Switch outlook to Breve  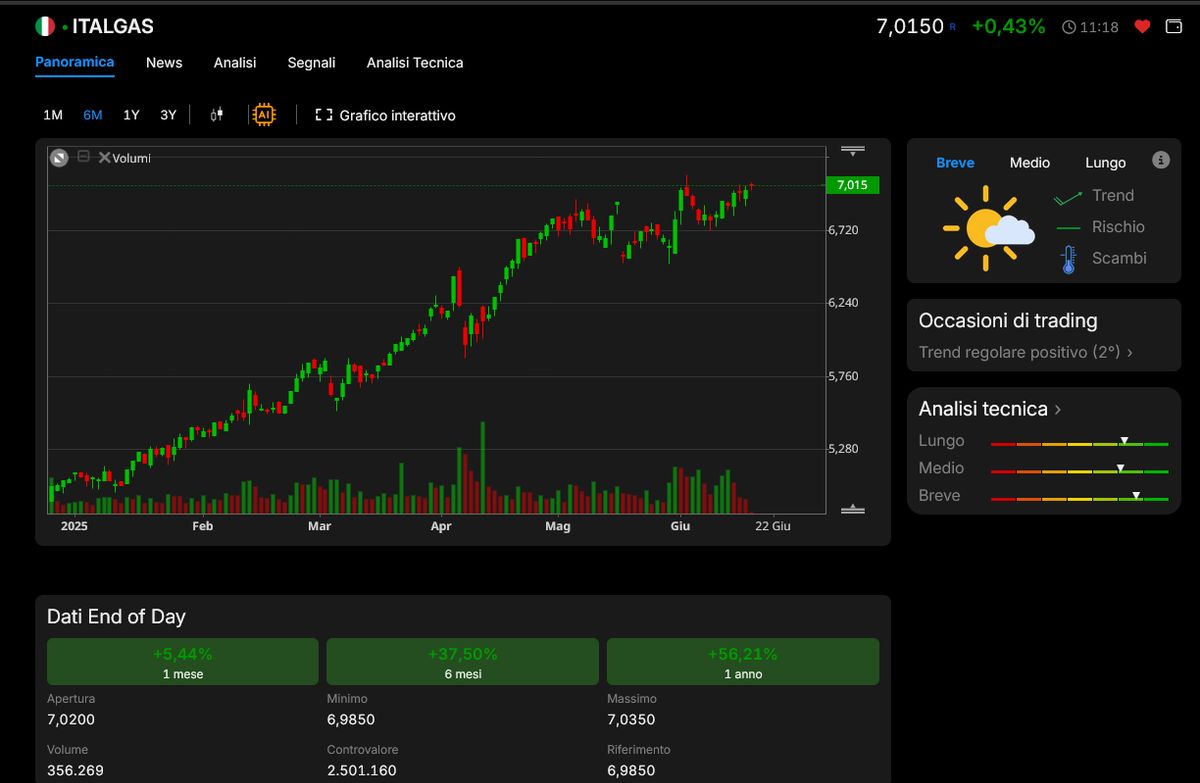click(955, 162)
